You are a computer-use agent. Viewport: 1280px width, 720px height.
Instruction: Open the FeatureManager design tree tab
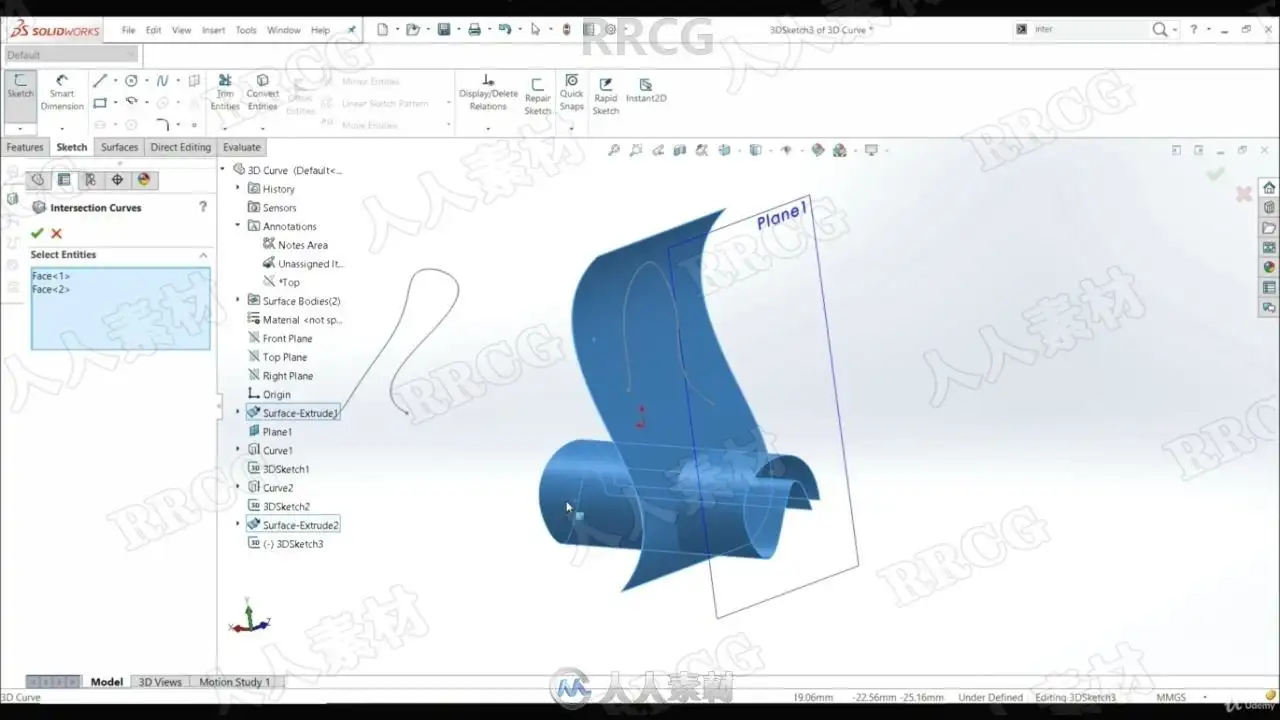(x=38, y=180)
